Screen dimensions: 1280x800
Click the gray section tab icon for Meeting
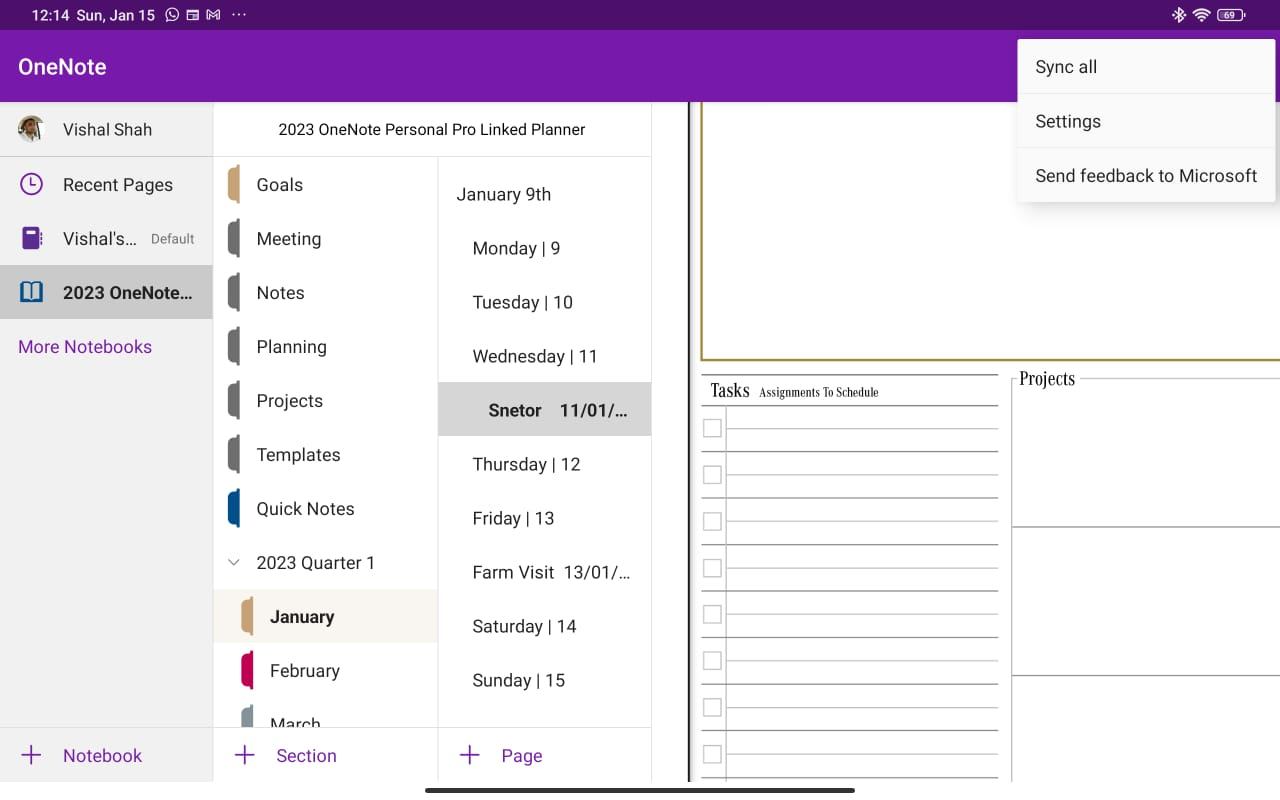tap(234, 238)
